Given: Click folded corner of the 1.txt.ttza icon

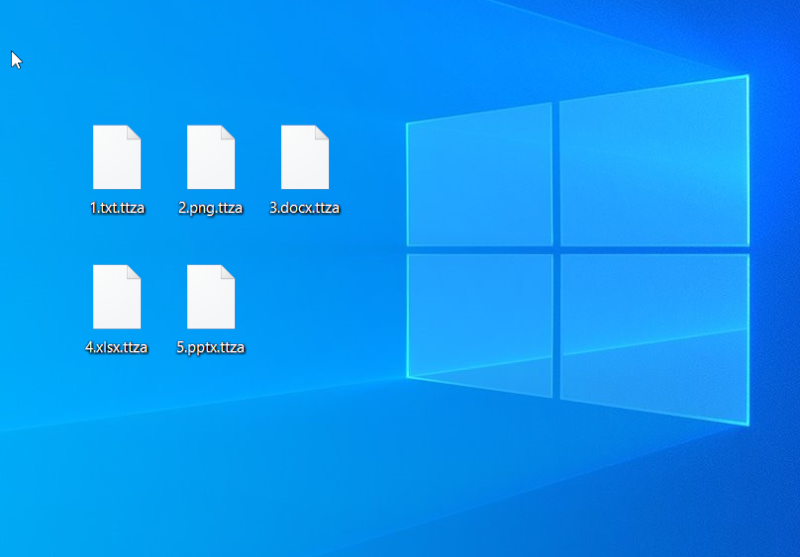Looking at the screenshot, I should (133, 133).
